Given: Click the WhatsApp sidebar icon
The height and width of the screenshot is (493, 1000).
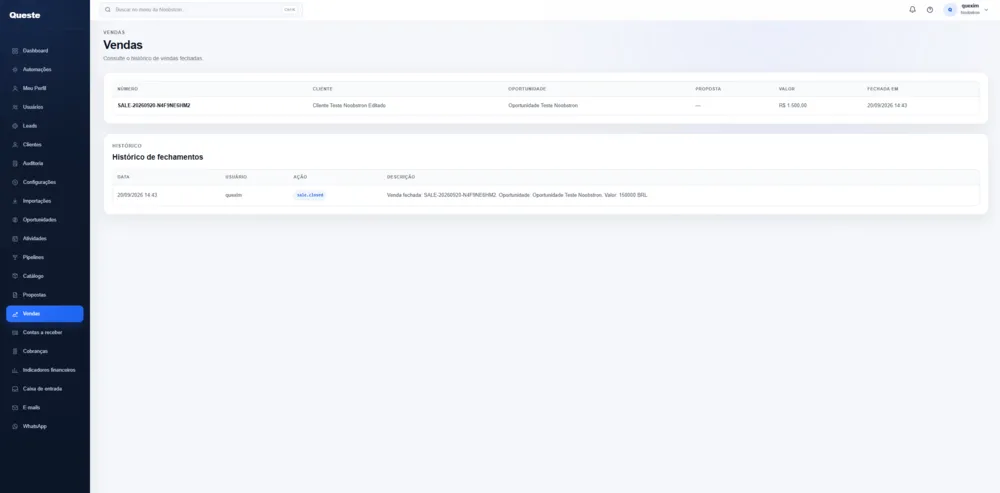Looking at the screenshot, I should click(15, 427).
